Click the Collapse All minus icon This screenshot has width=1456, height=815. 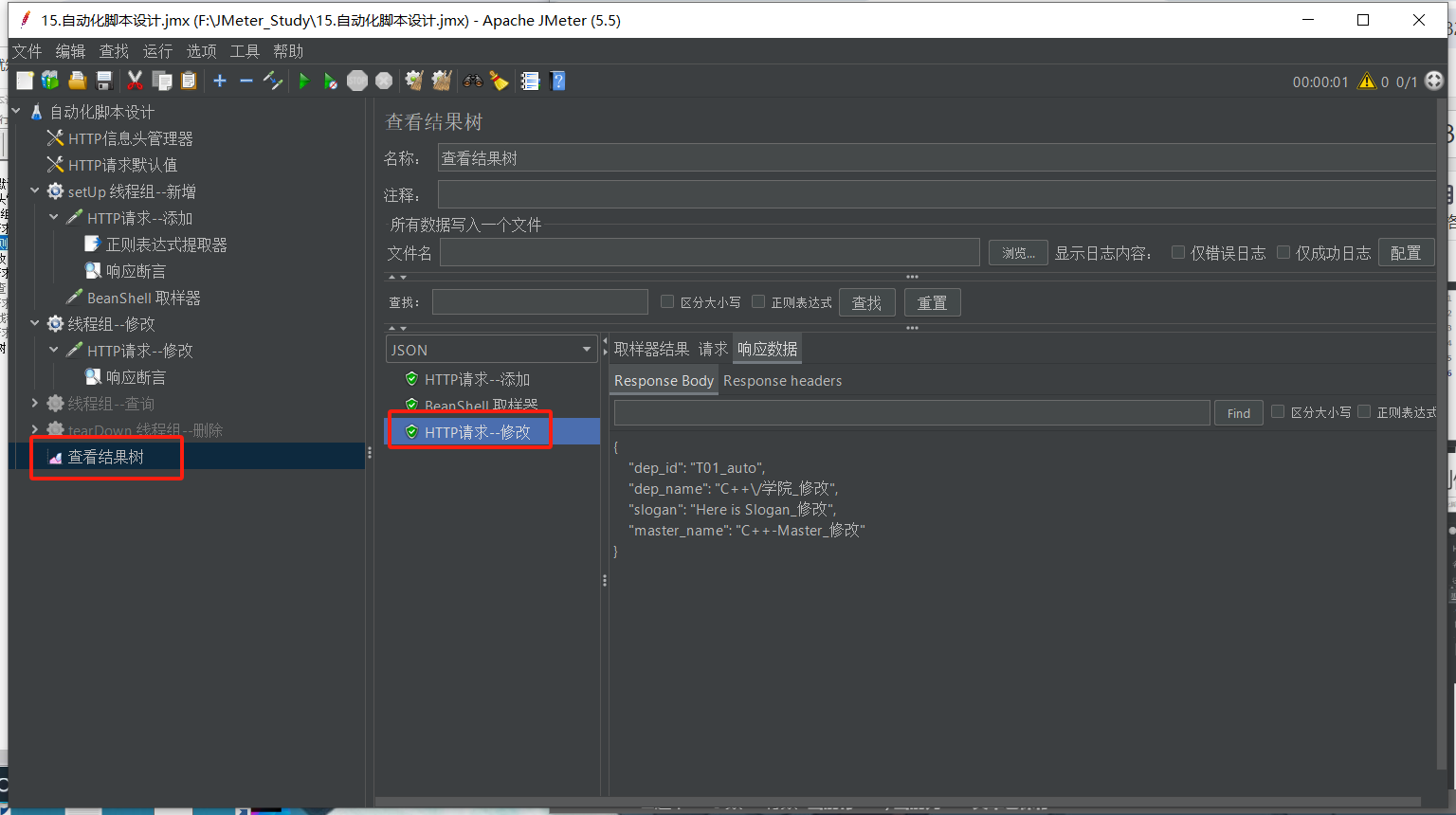(x=246, y=81)
